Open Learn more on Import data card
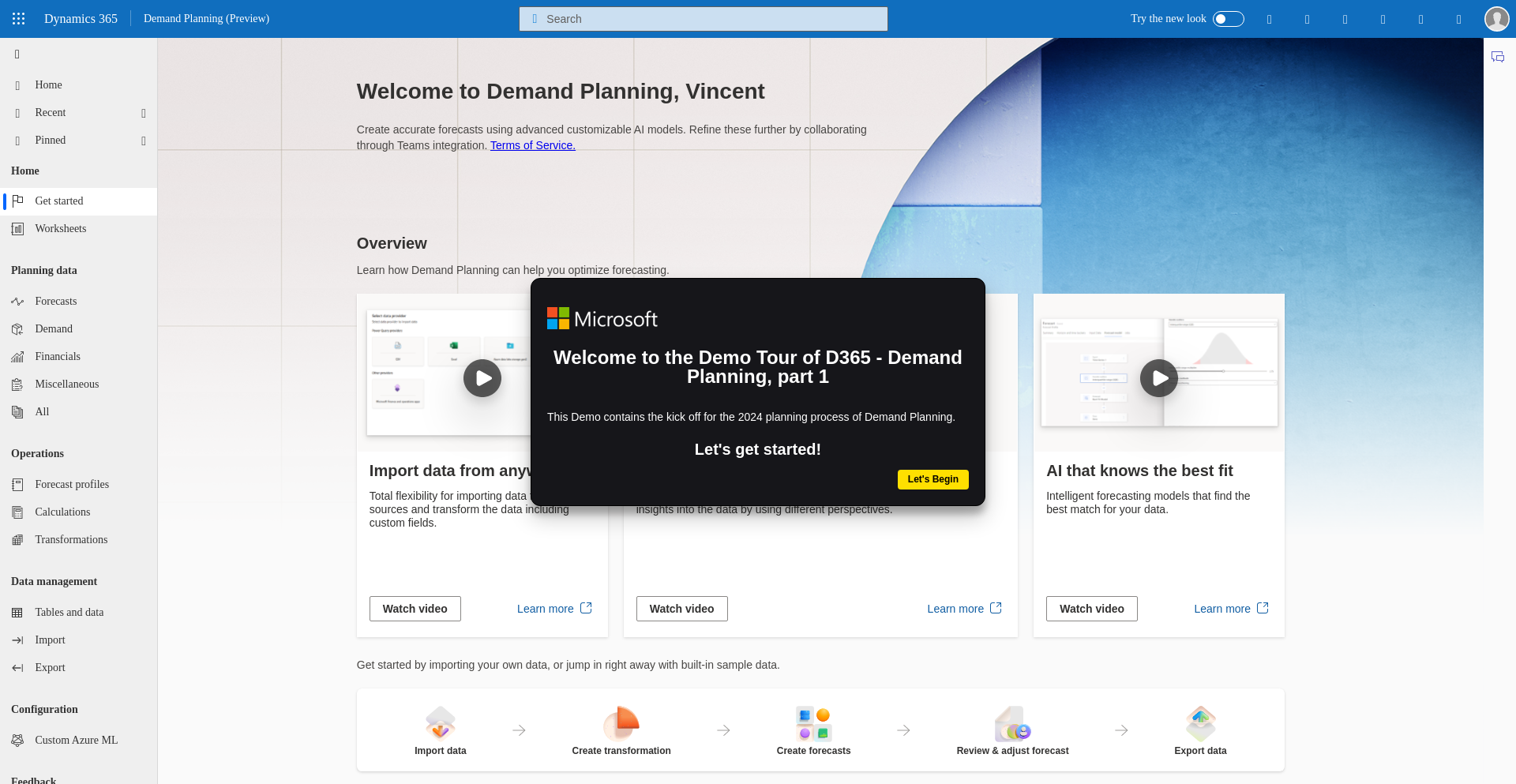The height and width of the screenshot is (784, 1516). pyautogui.click(x=554, y=609)
